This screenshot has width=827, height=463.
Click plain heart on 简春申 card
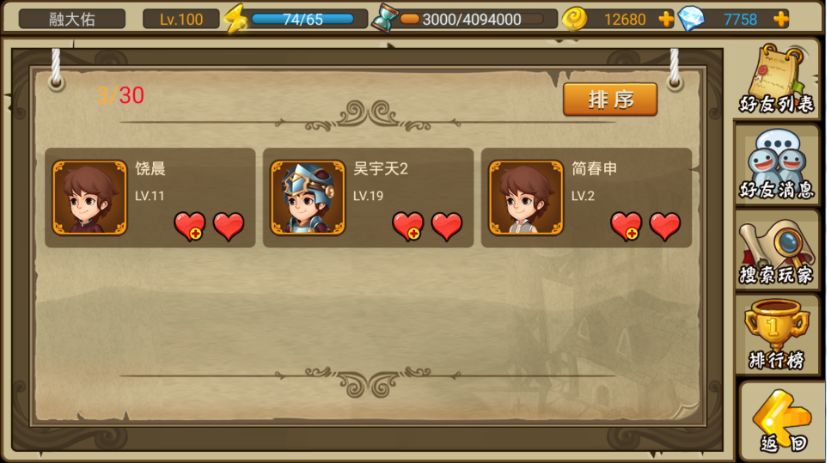coord(665,226)
